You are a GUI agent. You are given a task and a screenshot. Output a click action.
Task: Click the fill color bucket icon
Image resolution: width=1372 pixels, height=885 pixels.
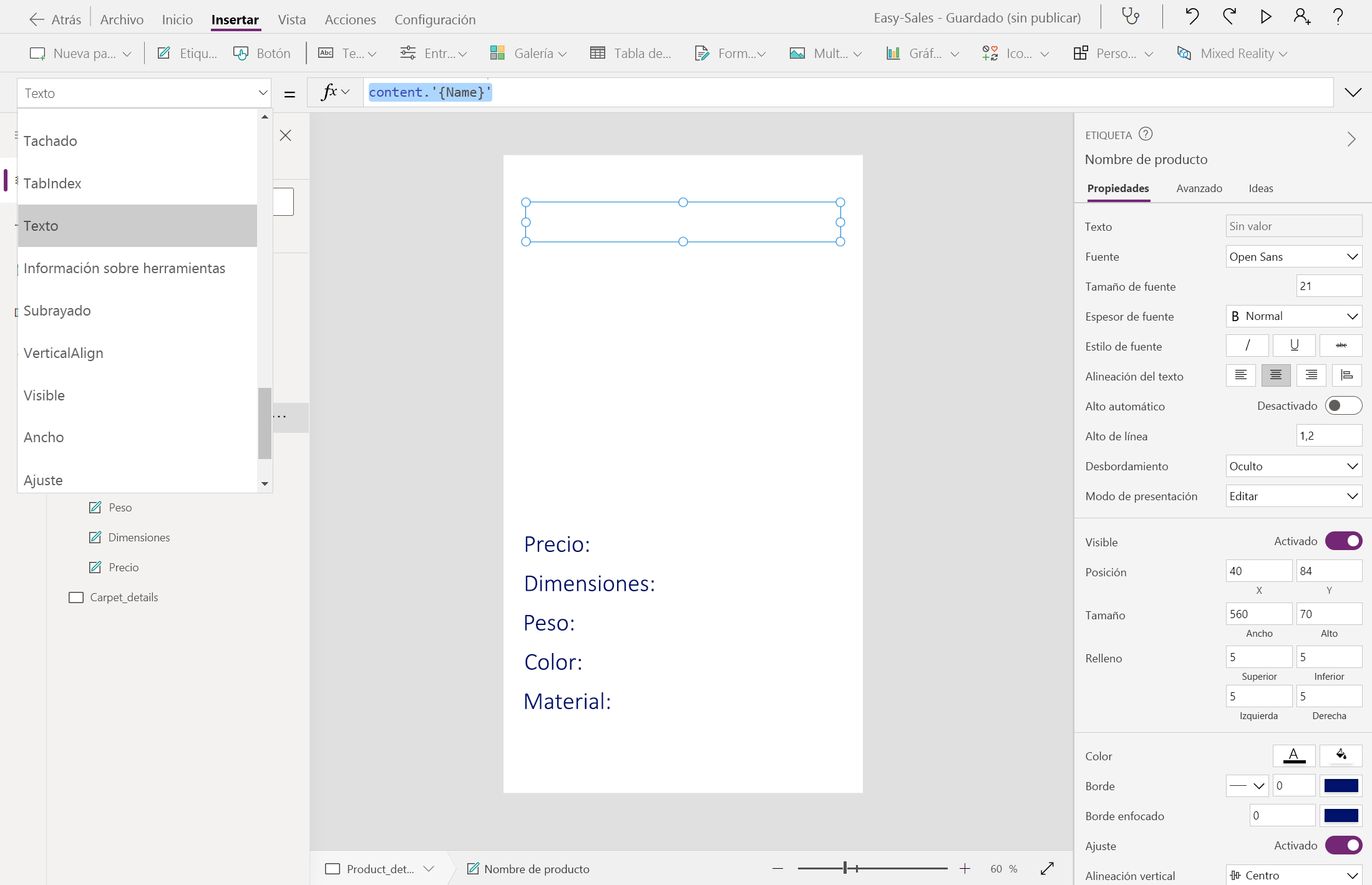click(x=1341, y=755)
